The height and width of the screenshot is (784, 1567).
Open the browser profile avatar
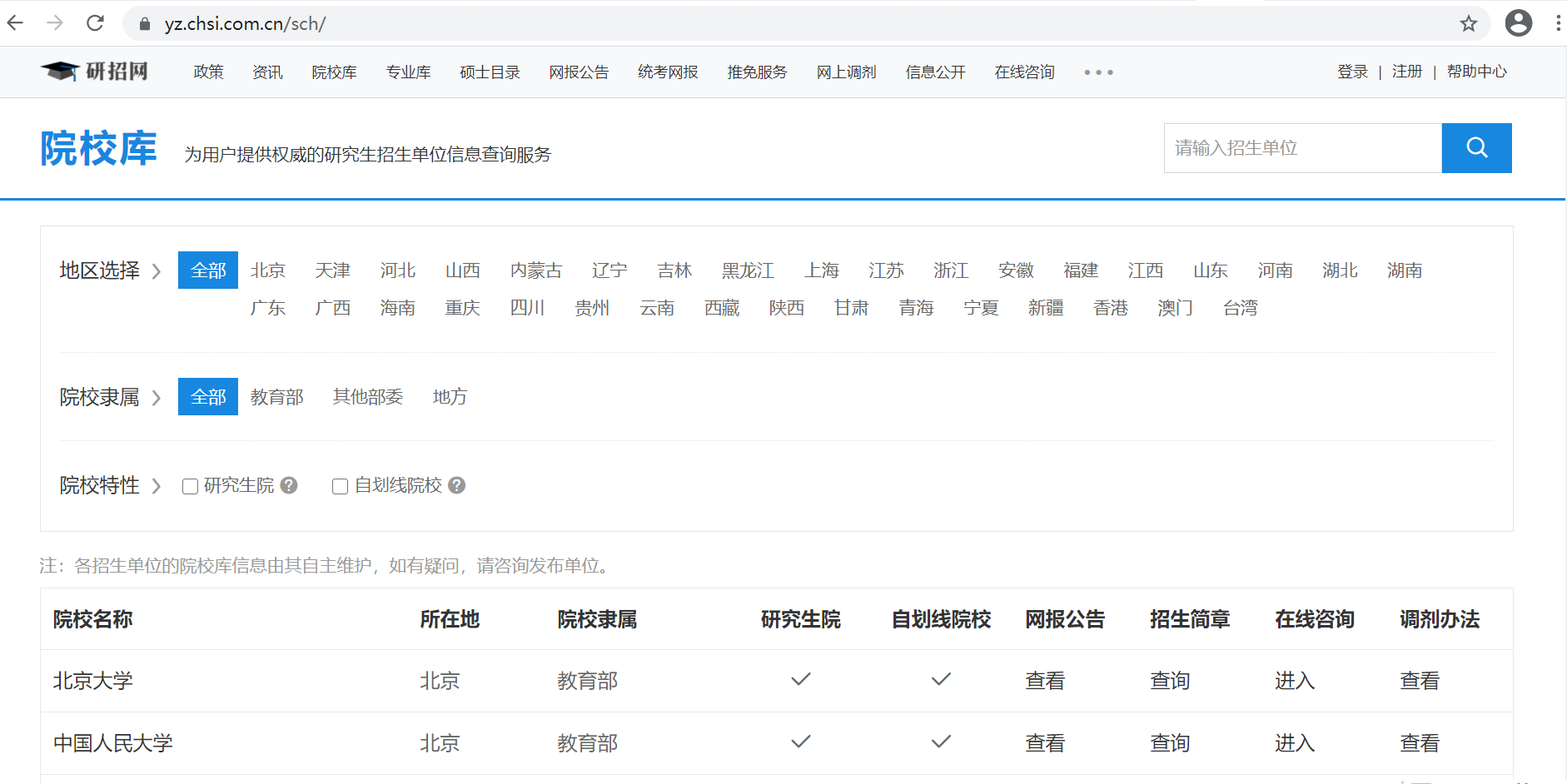[1519, 22]
